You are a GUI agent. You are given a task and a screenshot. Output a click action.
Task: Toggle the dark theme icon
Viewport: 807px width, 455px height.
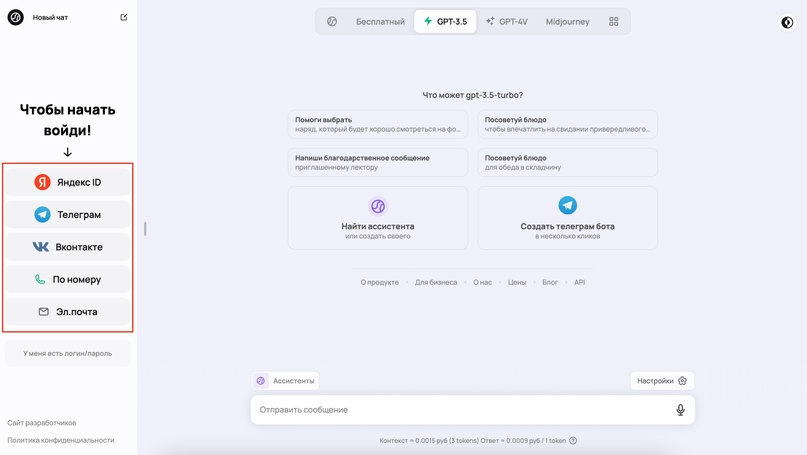[x=787, y=23]
